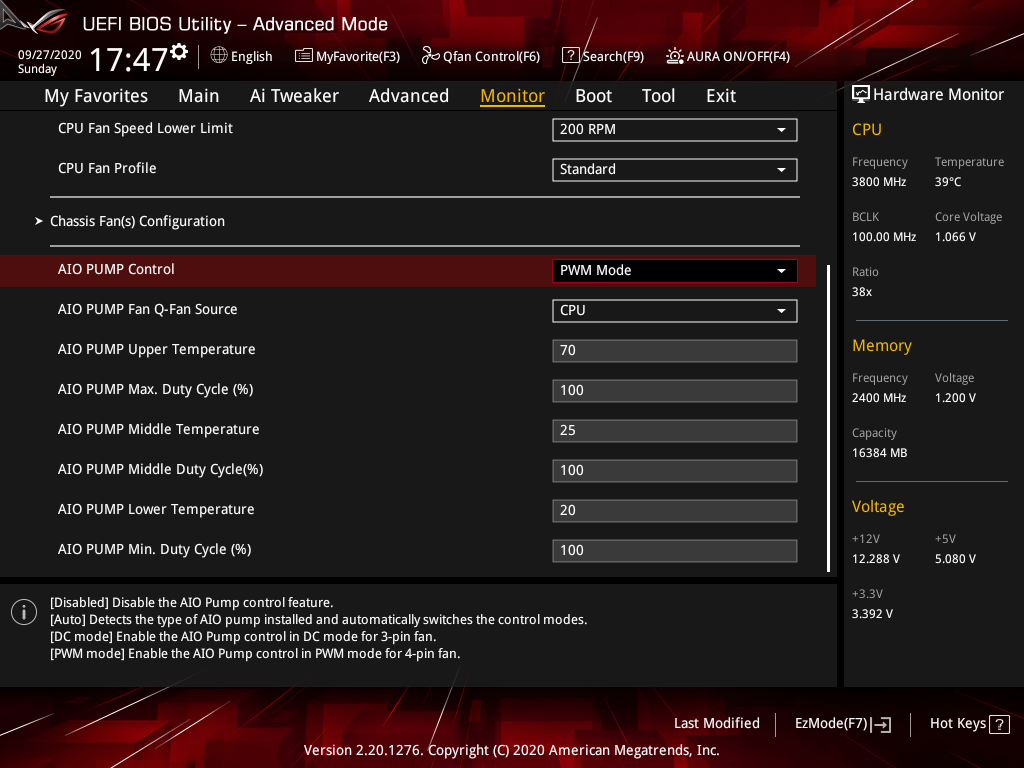This screenshot has width=1024, height=768.
Task: Switch to Advanced tab
Action: (x=409, y=96)
